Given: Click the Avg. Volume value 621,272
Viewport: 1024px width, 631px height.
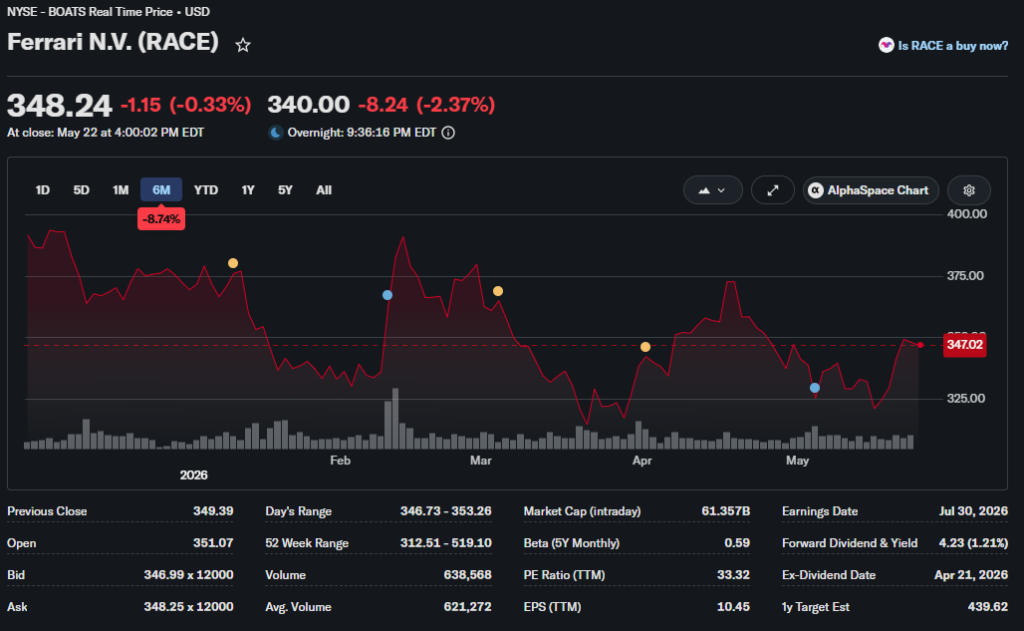Looking at the screenshot, I should pos(468,607).
